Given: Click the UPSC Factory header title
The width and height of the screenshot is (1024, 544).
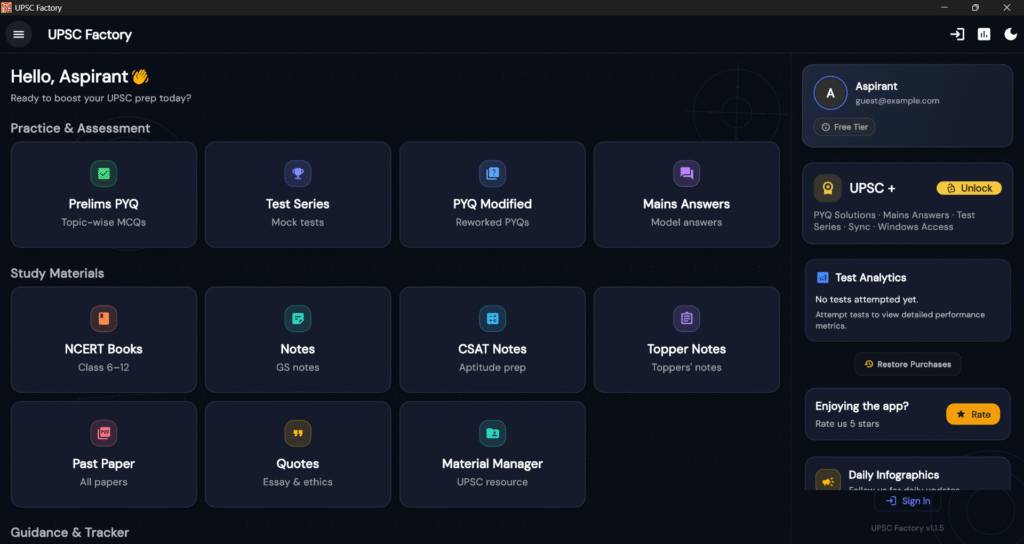Looking at the screenshot, I should [x=89, y=35].
